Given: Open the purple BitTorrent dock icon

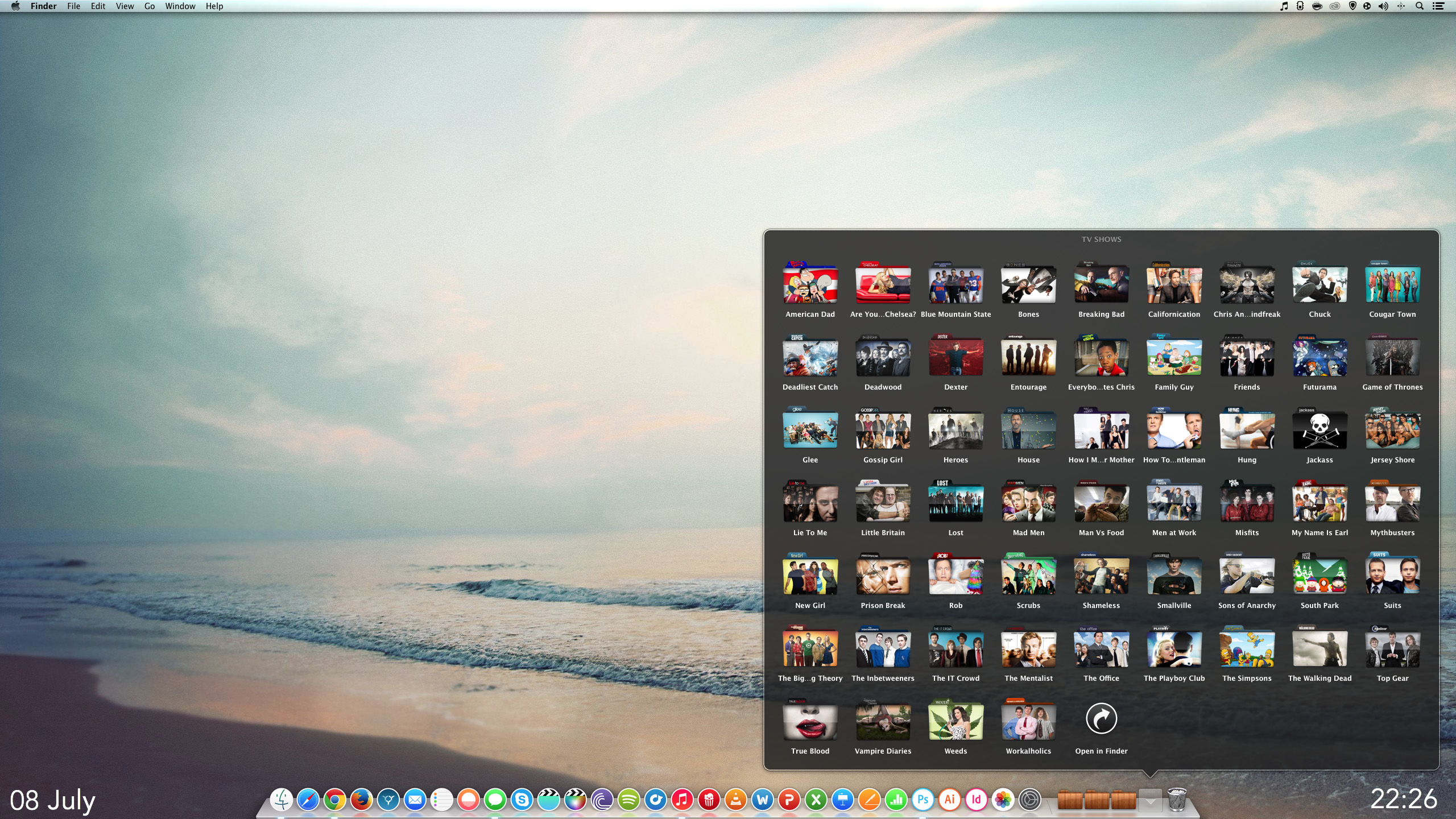Looking at the screenshot, I should tap(602, 800).
